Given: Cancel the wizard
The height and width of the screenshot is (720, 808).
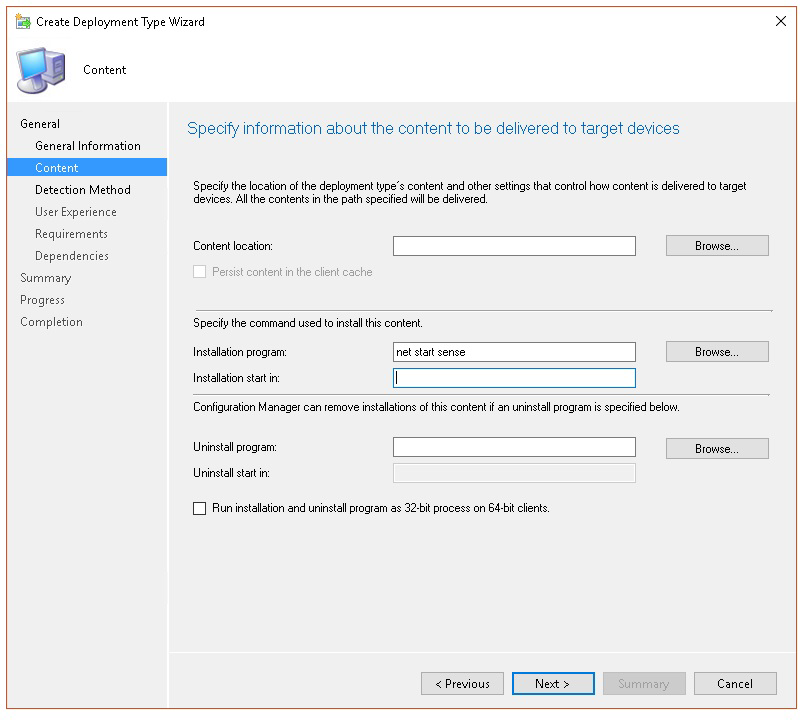Looking at the screenshot, I should pyautogui.click(x=735, y=684).
